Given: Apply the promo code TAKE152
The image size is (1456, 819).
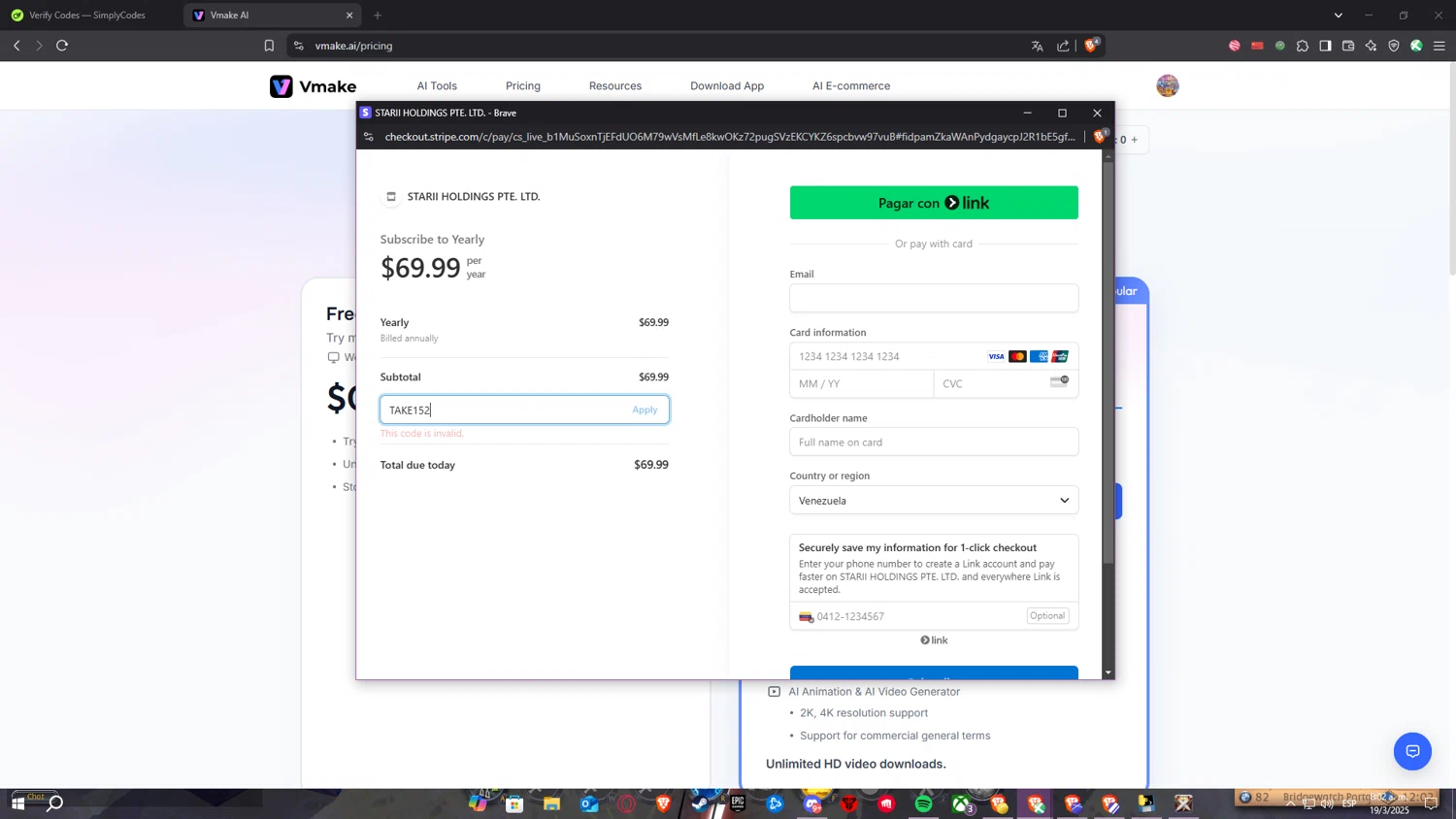Looking at the screenshot, I should point(645,409).
